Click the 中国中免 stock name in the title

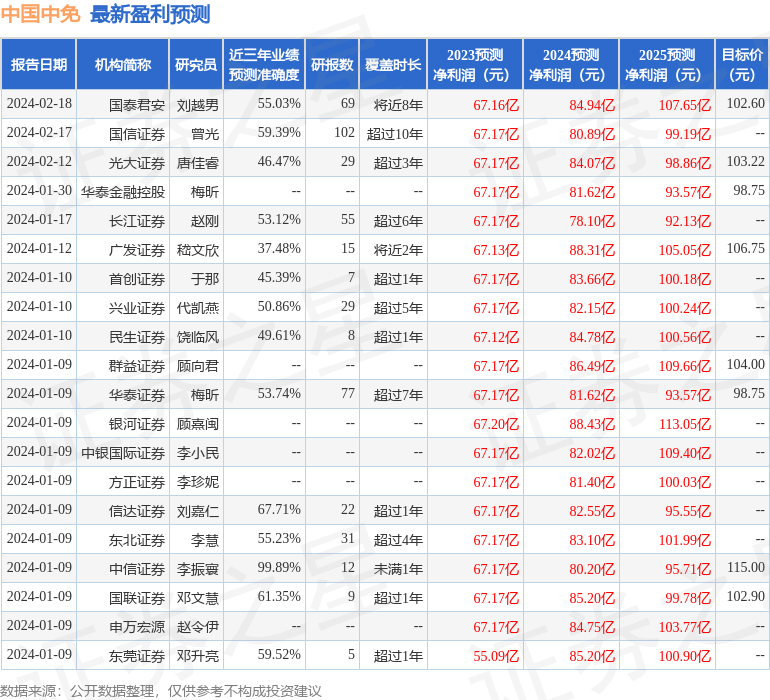pos(41,14)
